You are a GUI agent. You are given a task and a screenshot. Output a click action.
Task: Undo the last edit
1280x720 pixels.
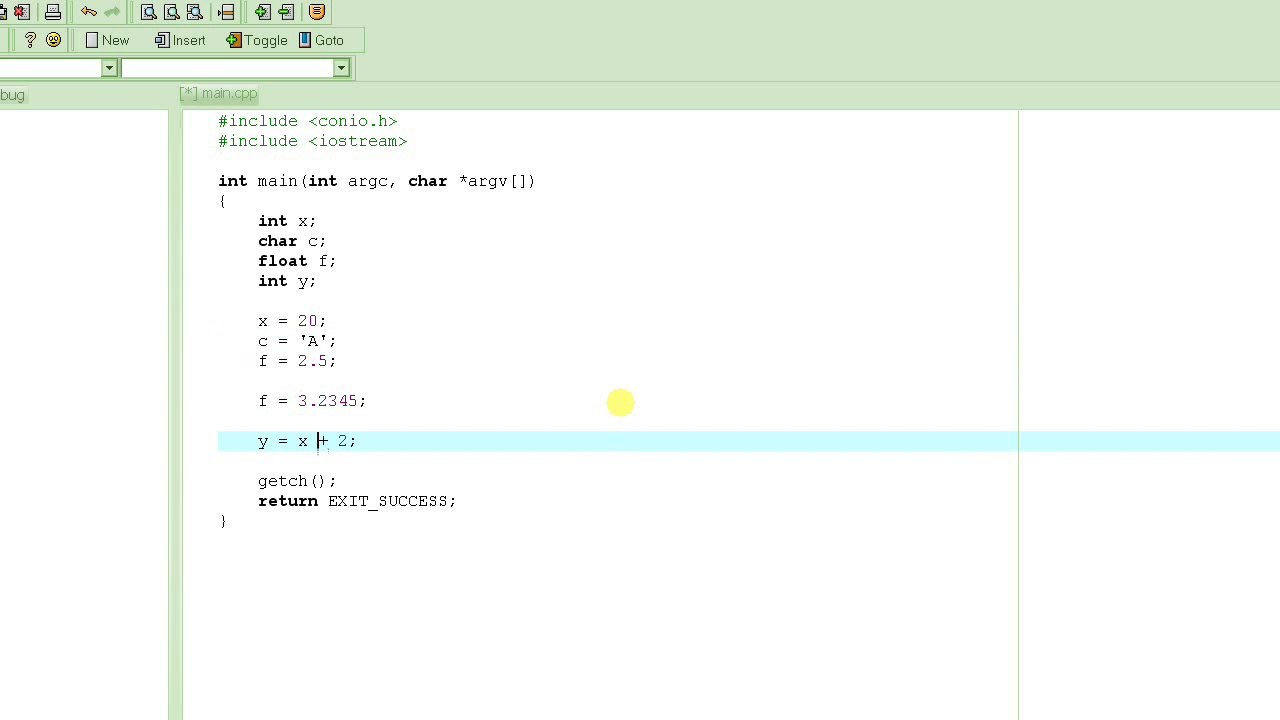pyautogui.click(x=89, y=12)
